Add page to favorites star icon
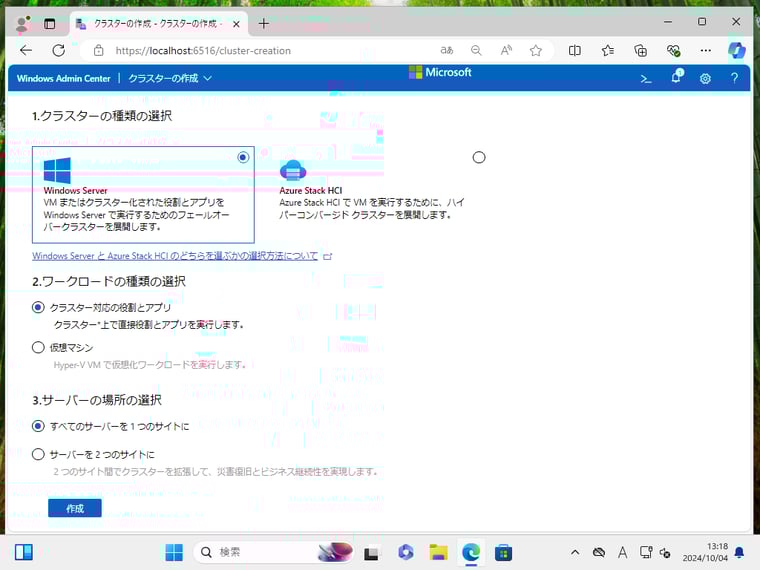The width and height of the screenshot is (760, 570). tap(536, 50)
